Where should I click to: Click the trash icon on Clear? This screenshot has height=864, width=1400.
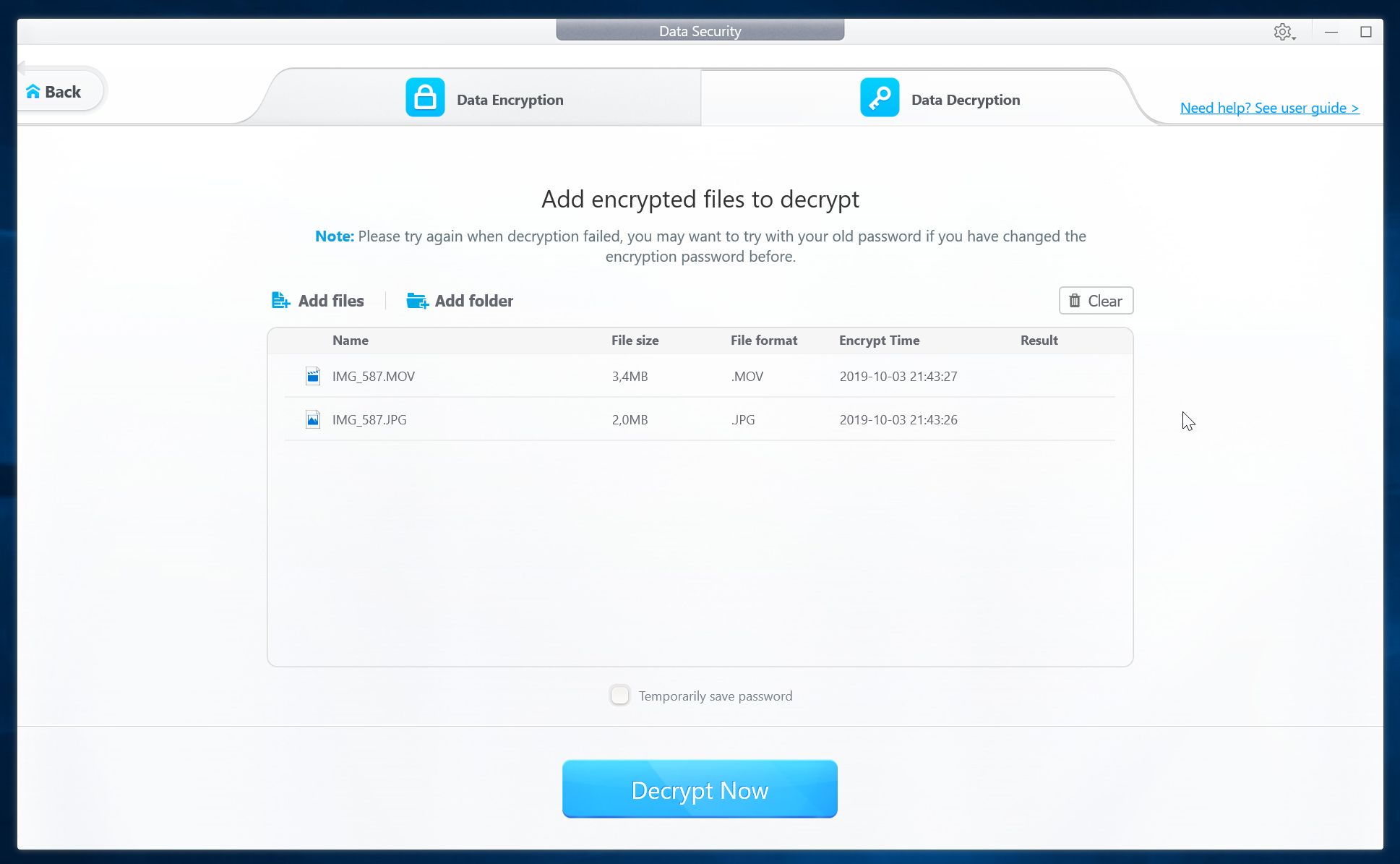1075,301
